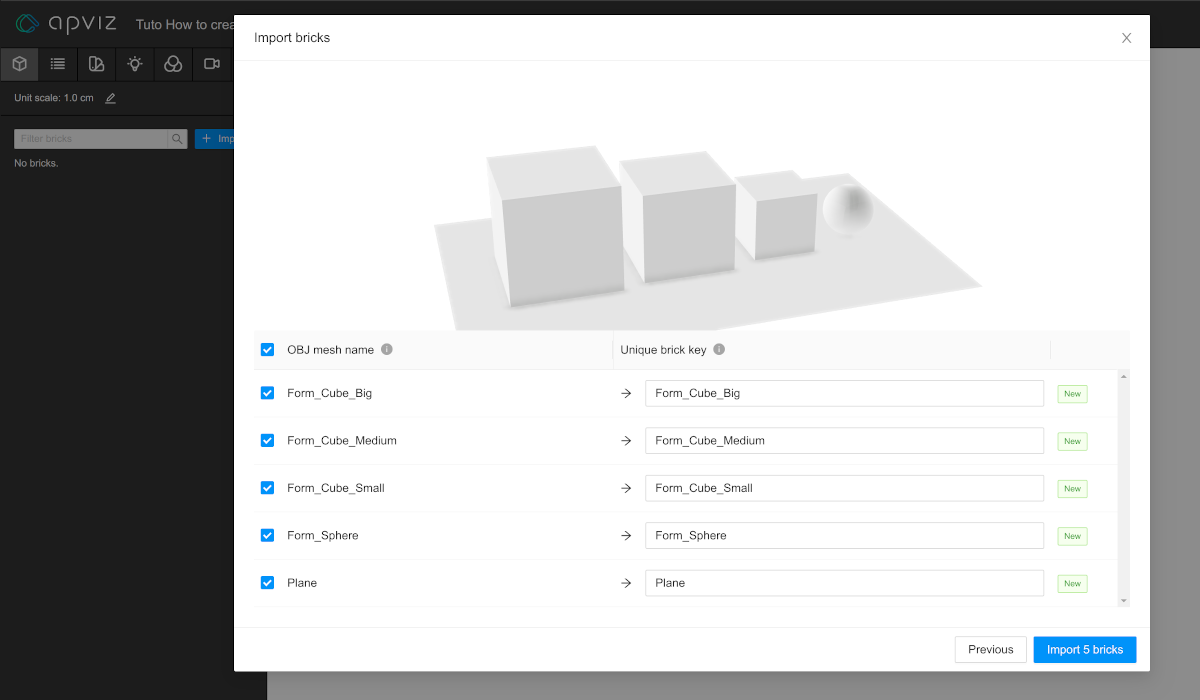The width and height of the screenshot is (1200, 700).
Task: Click the Filter bricks search field
Action: click(x=90, y=139)
